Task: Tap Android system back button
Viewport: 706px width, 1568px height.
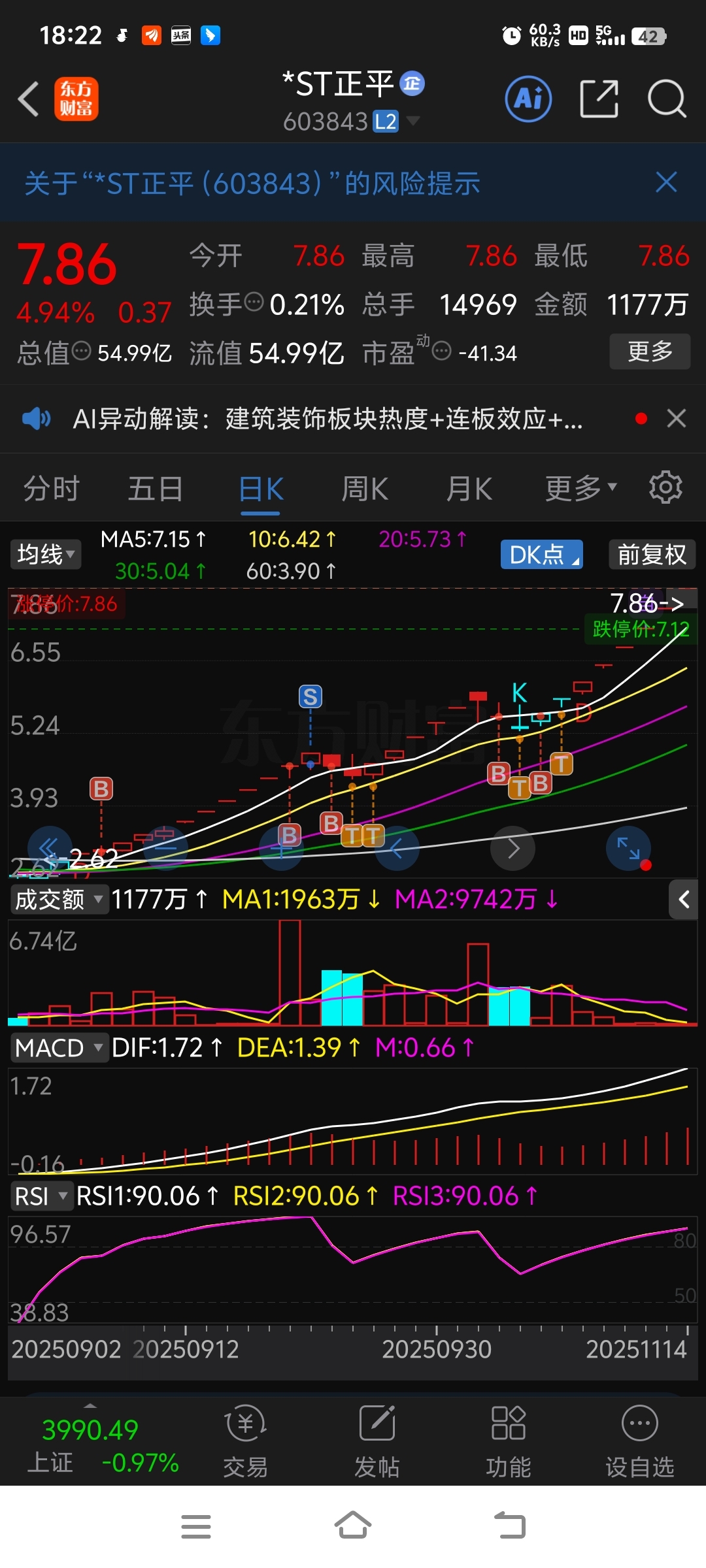Action: [510, 1526]
